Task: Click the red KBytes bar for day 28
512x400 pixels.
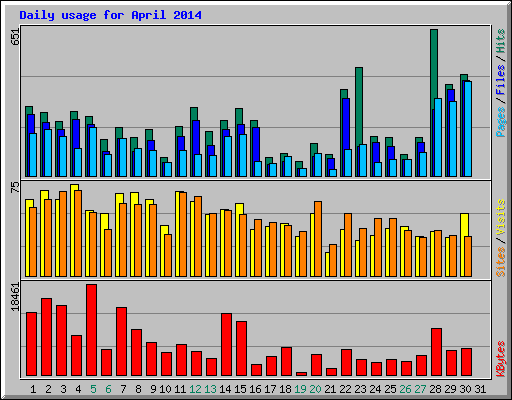Action: click(436, 352)
